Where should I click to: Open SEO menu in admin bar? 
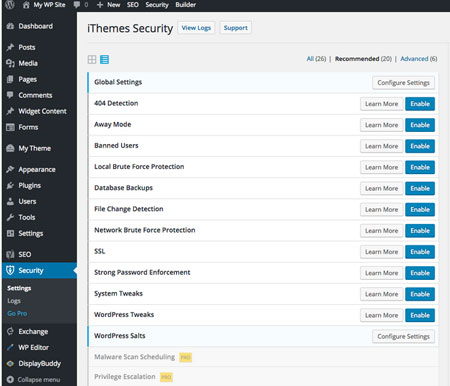(x=133, y=5)
